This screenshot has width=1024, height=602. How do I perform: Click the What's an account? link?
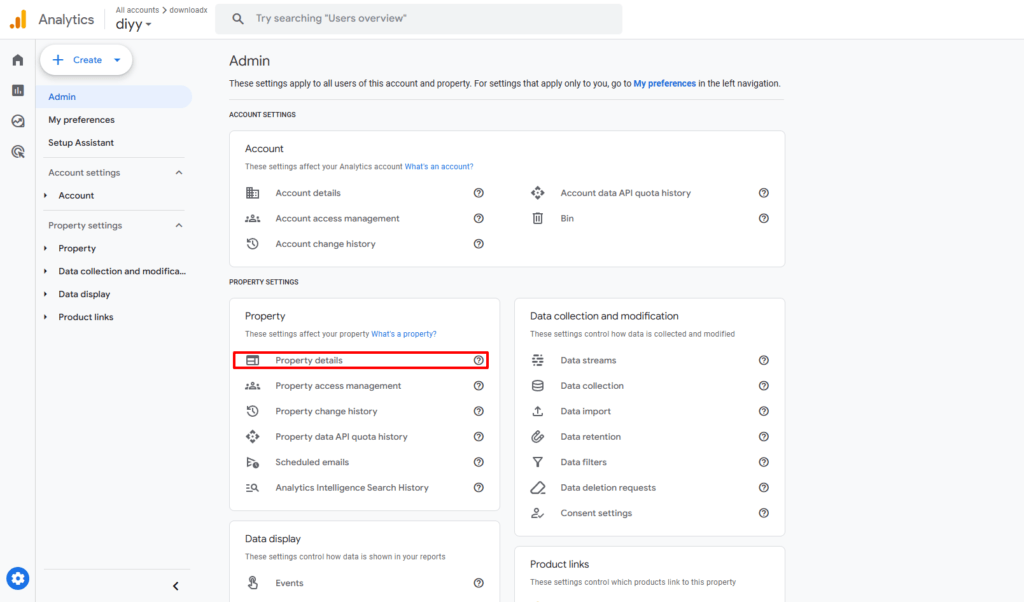[x=439, y=166]
